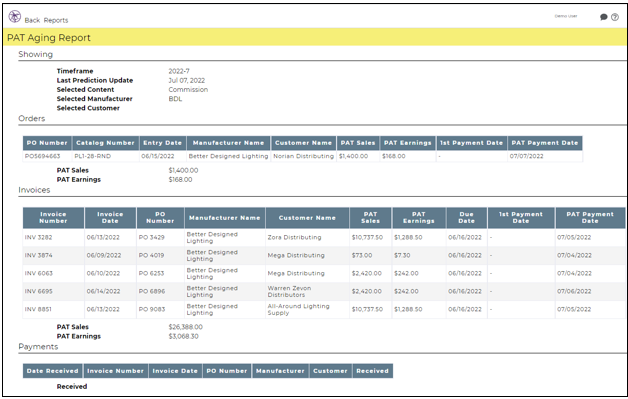Click the Selected Content value Commission

click(x=188, y=89)
